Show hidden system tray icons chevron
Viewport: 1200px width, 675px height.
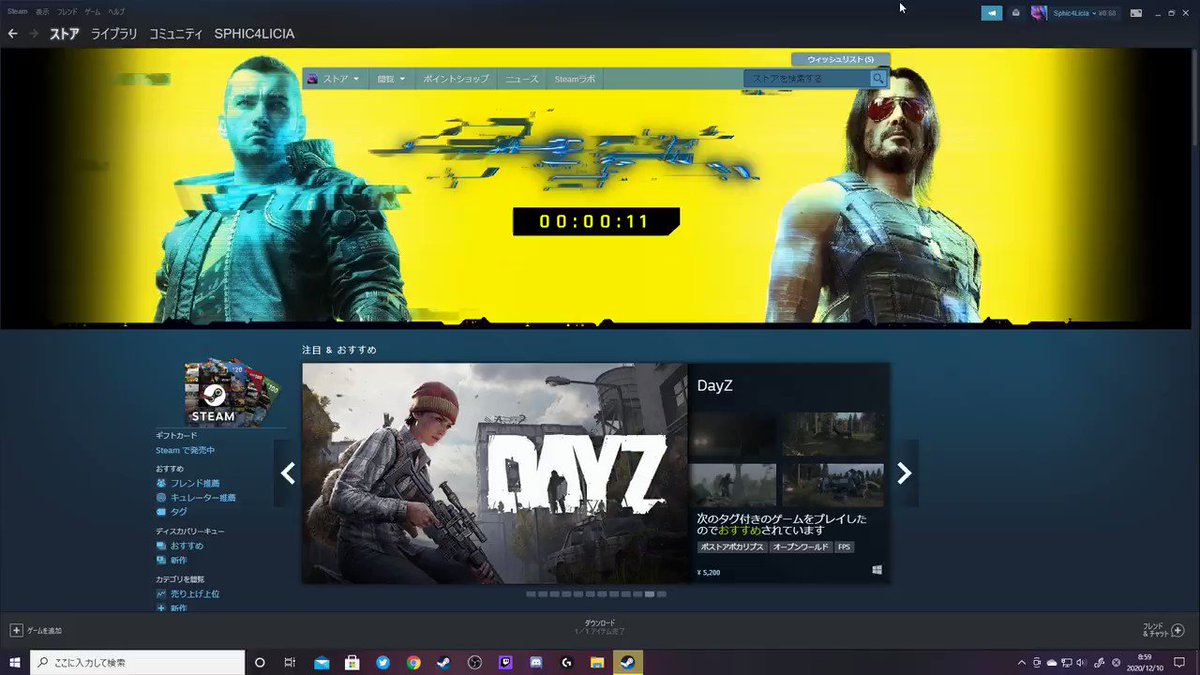pyautogui.click(x=1020, y=662)
